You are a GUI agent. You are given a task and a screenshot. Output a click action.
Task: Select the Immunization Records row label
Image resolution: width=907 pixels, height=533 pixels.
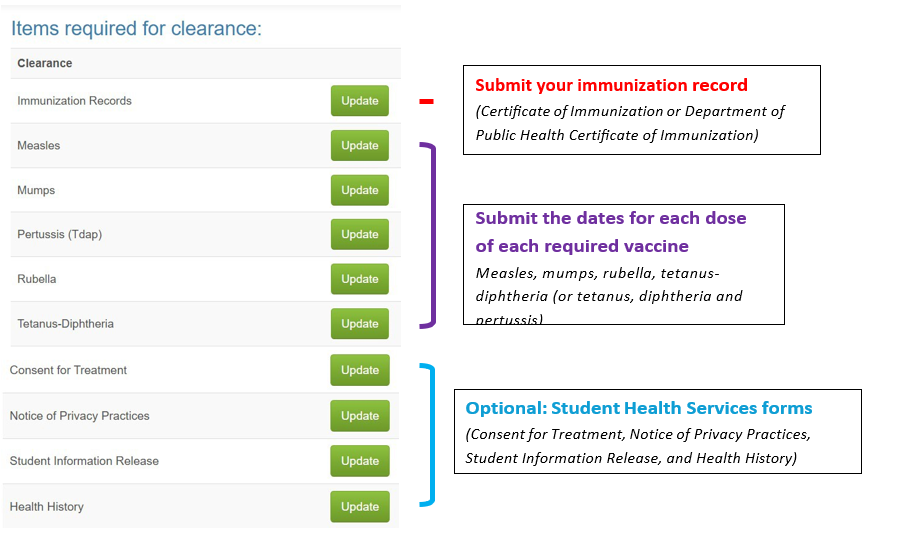[x=74, y=101]
